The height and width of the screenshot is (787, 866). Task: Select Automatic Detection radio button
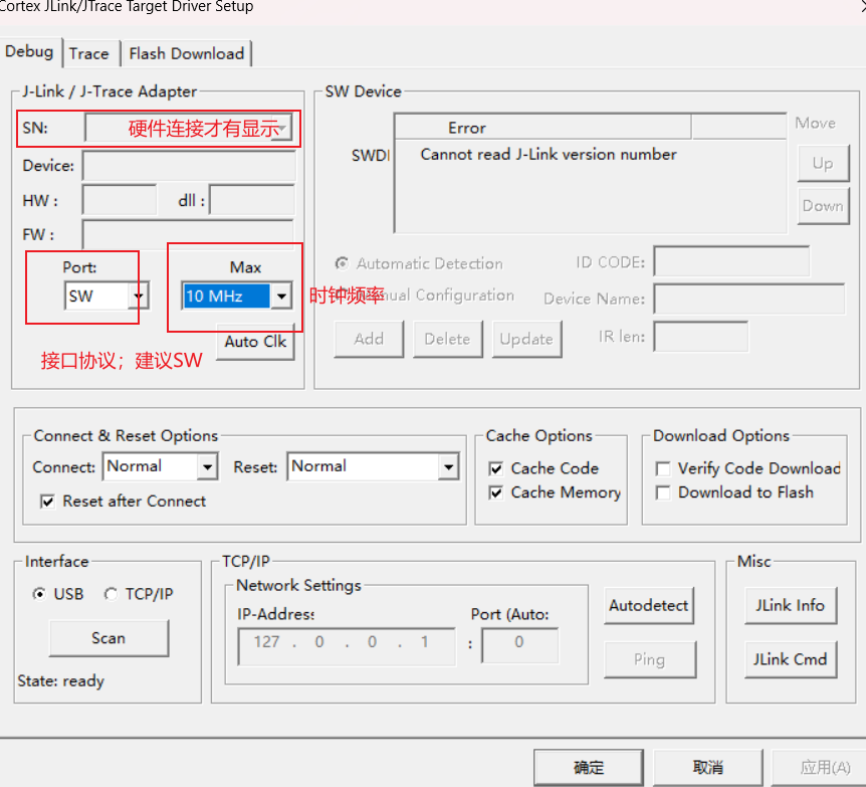[342, 263]
